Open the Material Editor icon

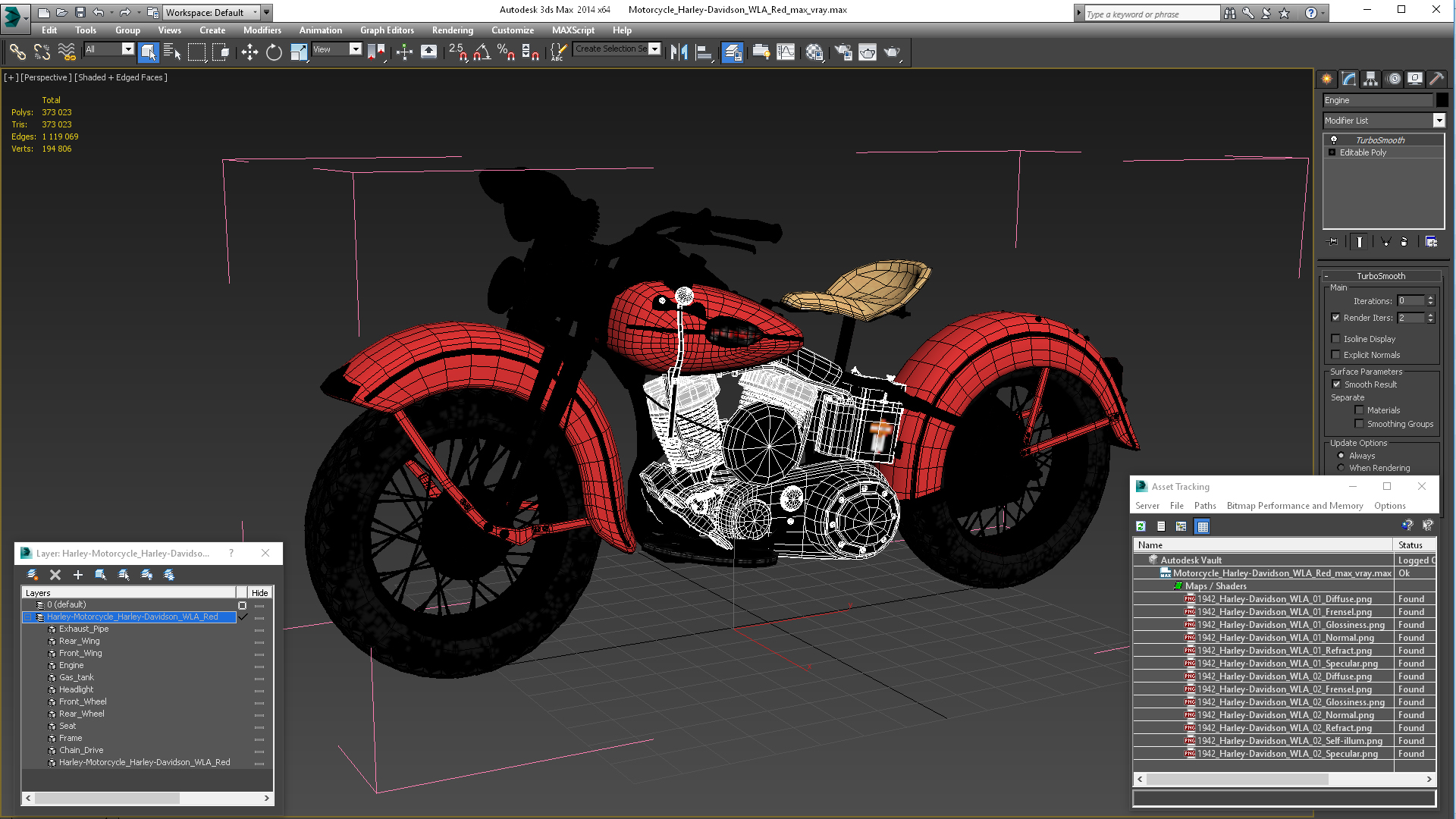(814, 52)
